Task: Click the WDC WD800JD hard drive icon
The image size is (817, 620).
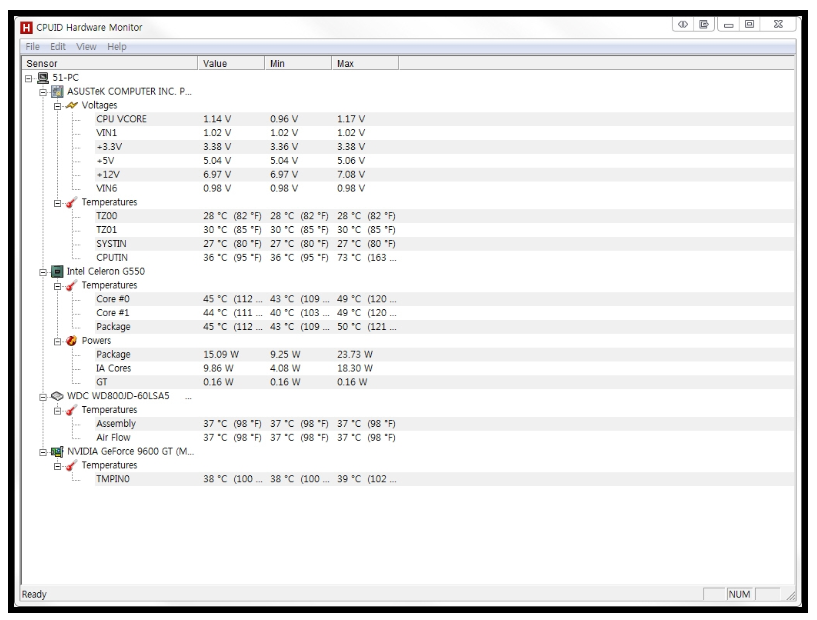Action: click(x=57, y=396)
